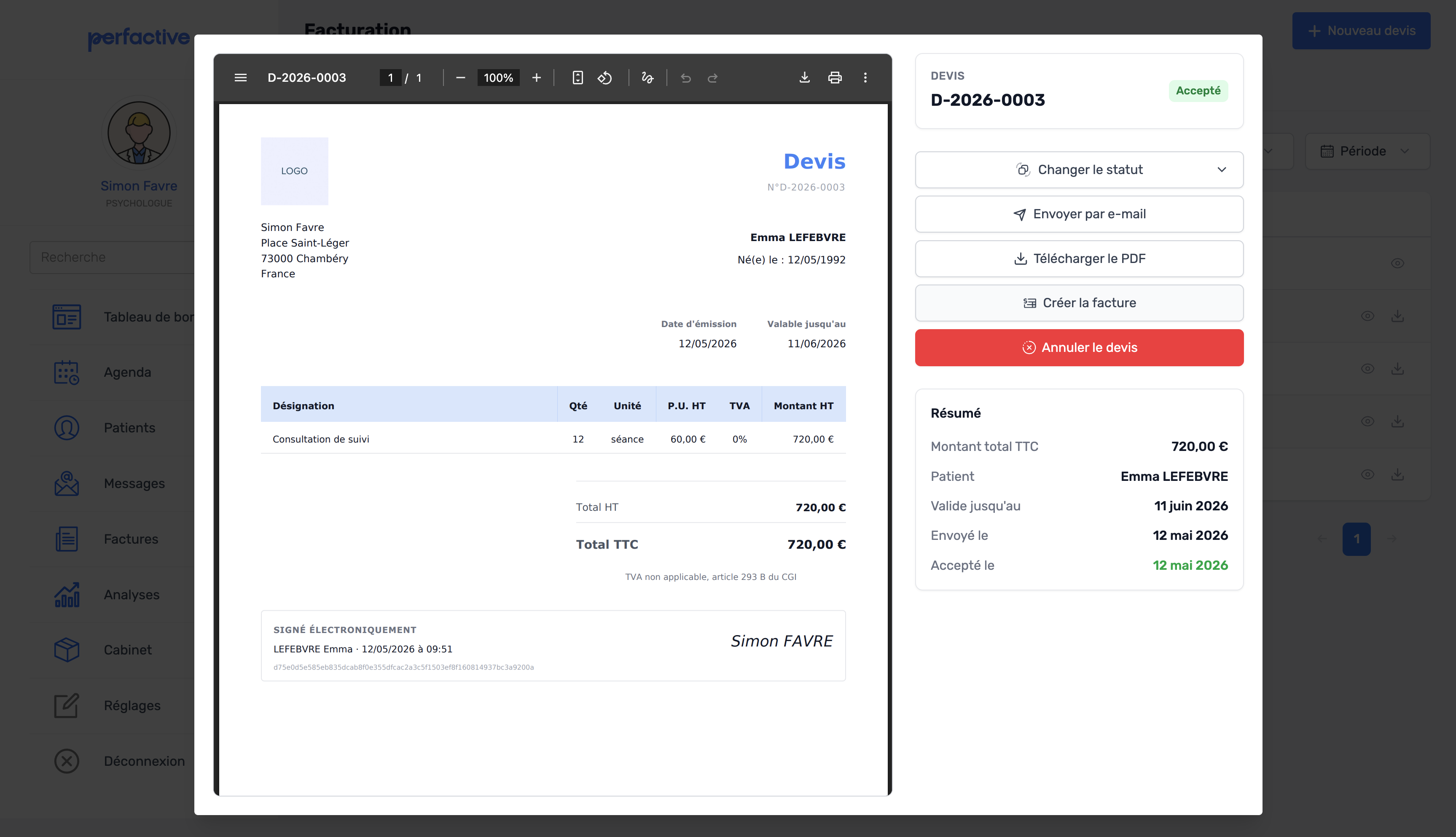Navigate to Factures in sidebar
Screen dimensions: 1456x837
131,539
